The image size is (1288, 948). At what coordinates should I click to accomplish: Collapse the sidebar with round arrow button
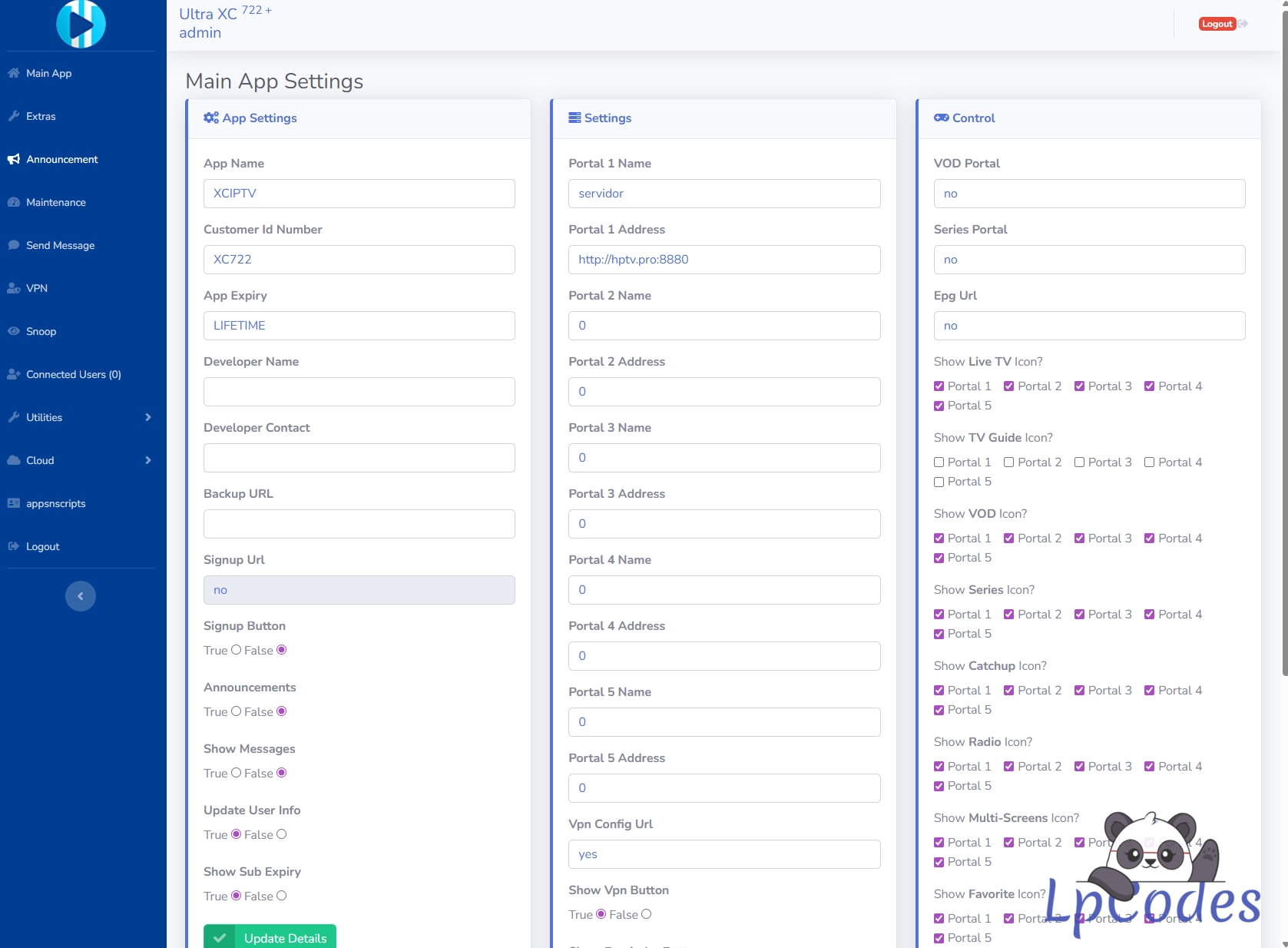pyautogui.click(x=81, y=596)
